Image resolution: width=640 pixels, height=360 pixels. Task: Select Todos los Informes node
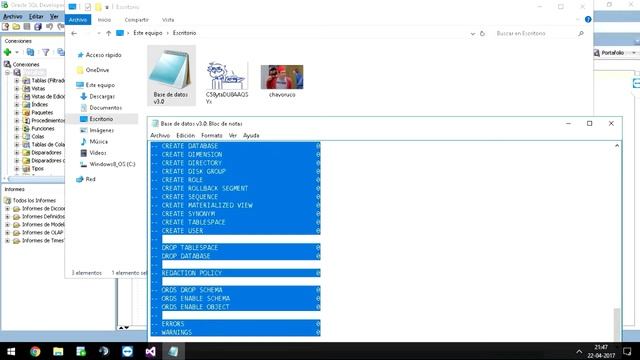click(34, 200)
